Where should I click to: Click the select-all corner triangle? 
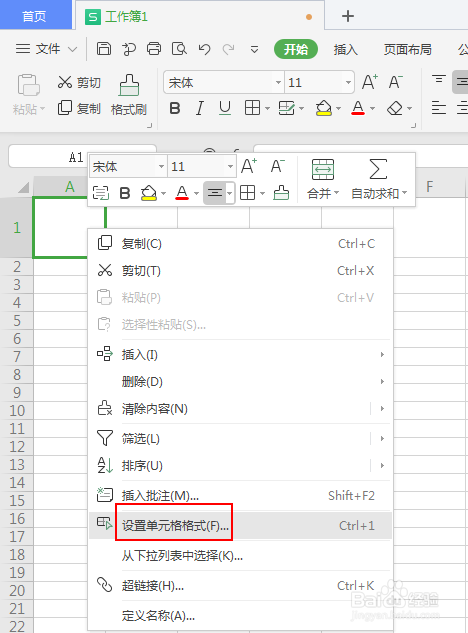[x=23, y=187]
